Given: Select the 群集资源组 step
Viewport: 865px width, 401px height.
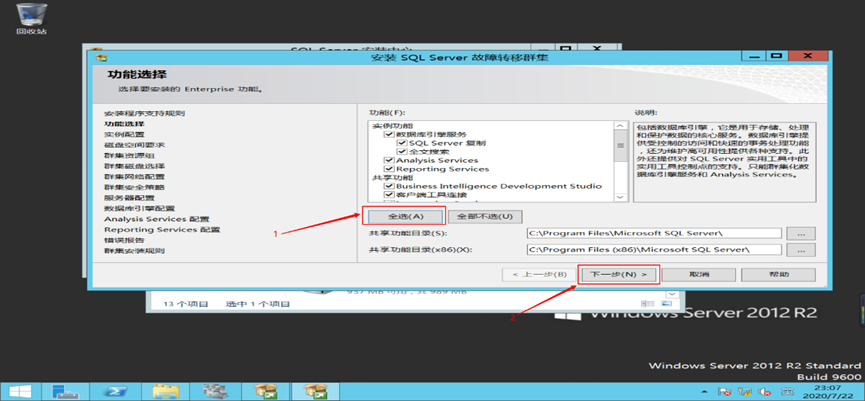Looking at the screenshot, I should (129, 156).
